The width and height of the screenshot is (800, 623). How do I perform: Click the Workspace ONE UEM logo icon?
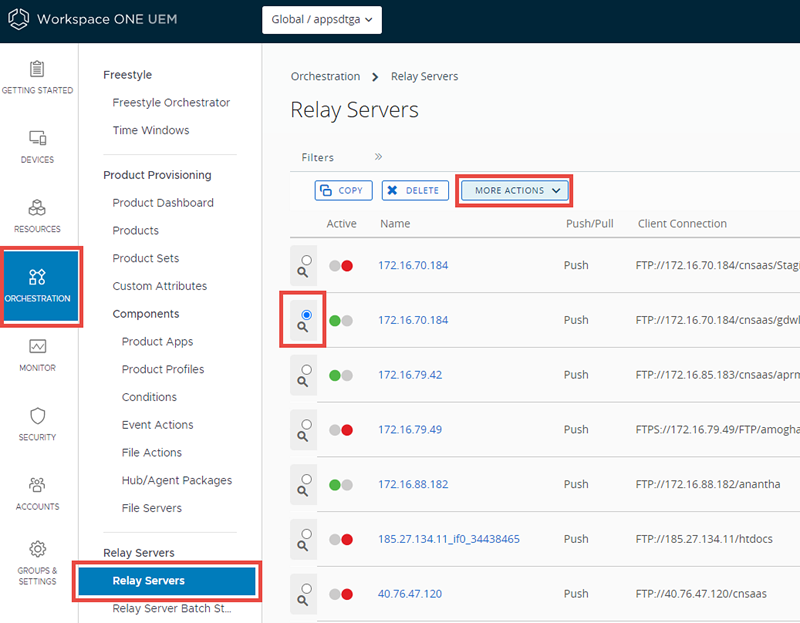(x=18, y=19)
